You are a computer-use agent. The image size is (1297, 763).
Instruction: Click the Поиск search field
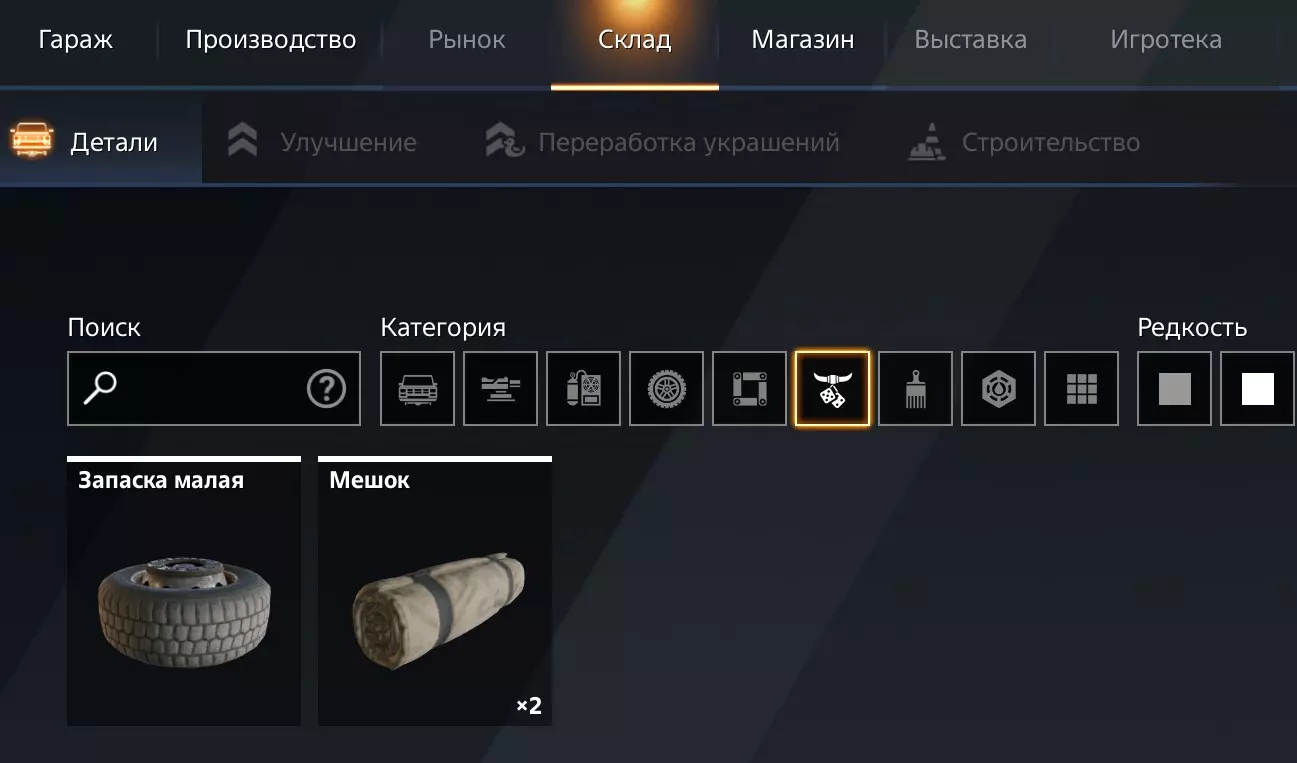(214, 388)
